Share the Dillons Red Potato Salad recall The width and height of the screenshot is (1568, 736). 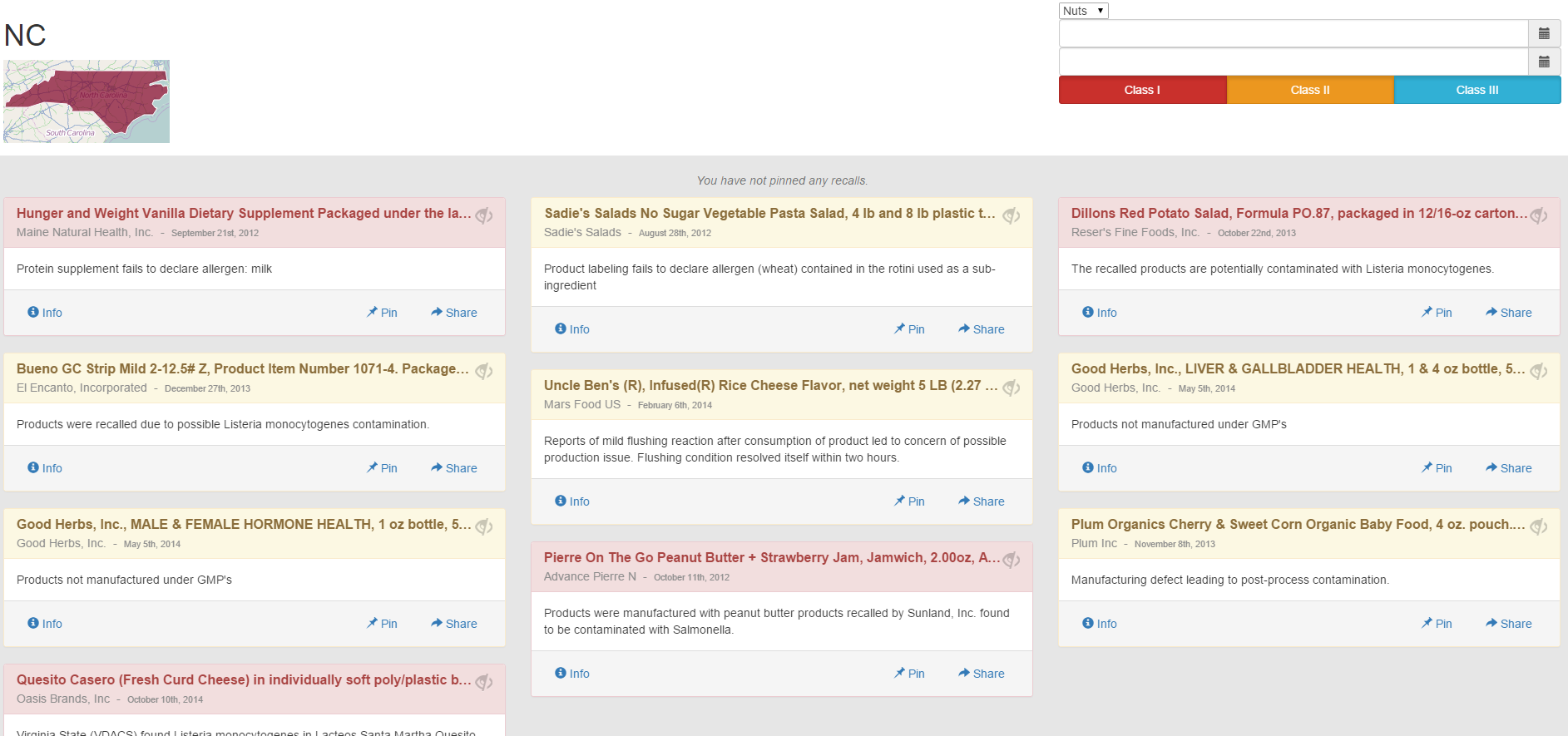pos(1509,313)
